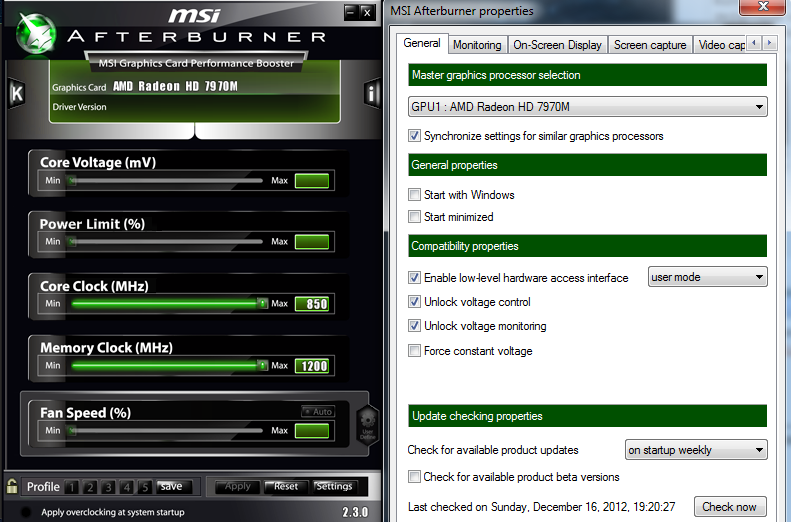Click the Power Limit slider track
This screenshot has height=522, width=791.
tap(166, 242)
